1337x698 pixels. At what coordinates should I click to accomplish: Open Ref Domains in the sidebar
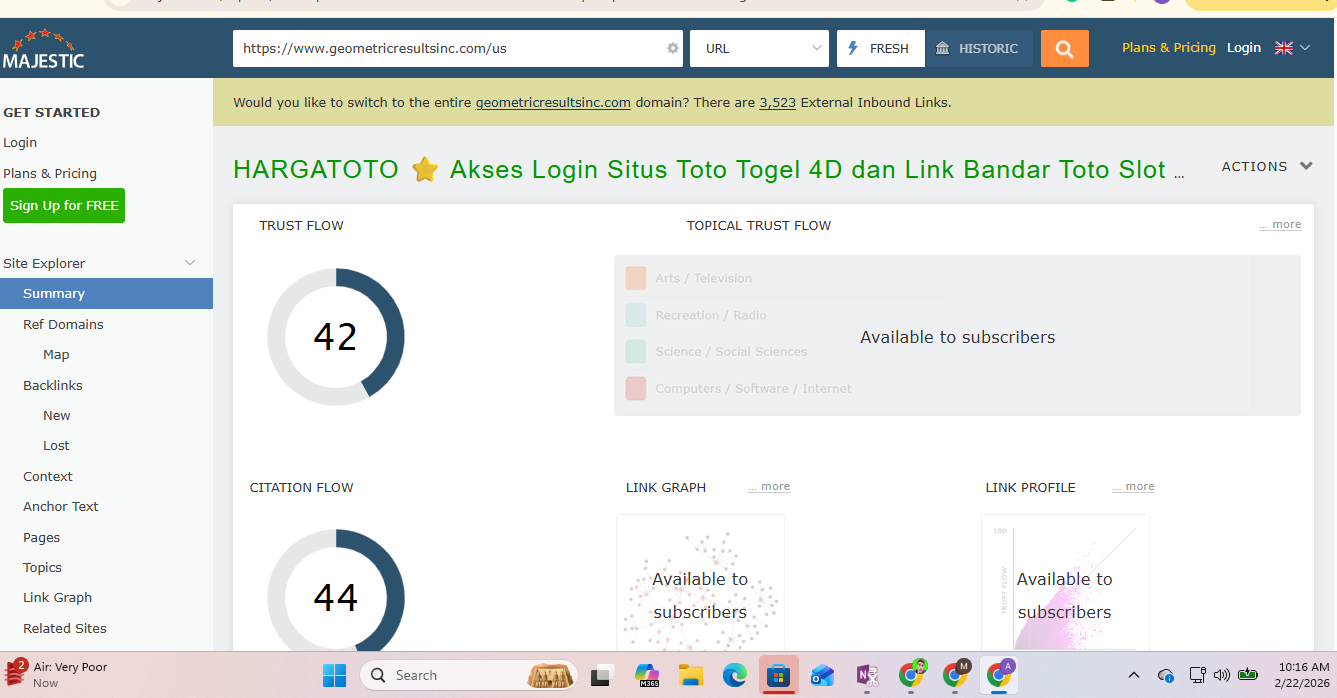[63, 324]
